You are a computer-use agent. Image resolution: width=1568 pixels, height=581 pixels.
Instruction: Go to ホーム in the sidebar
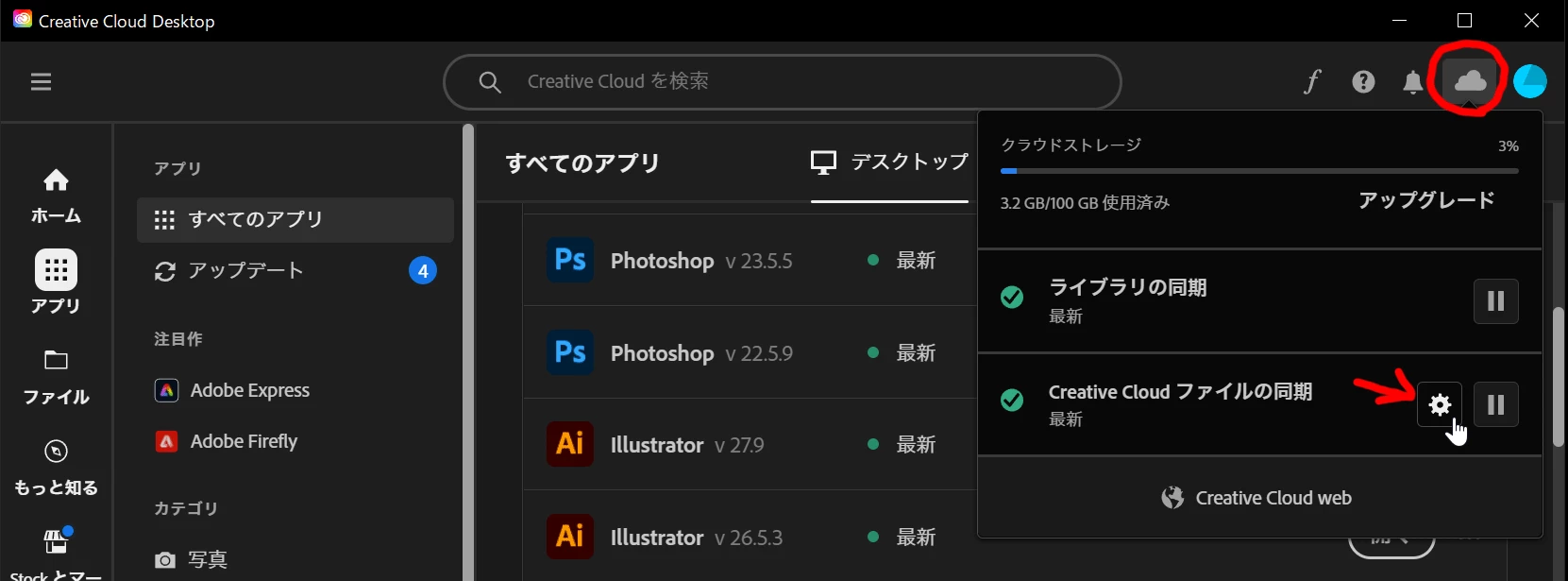56,197
